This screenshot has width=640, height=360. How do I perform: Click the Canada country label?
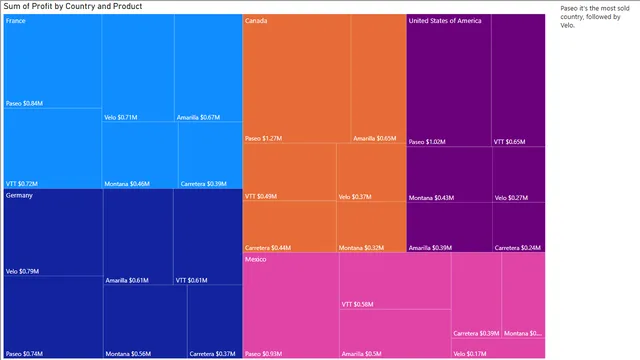click(x=256, y=21)
